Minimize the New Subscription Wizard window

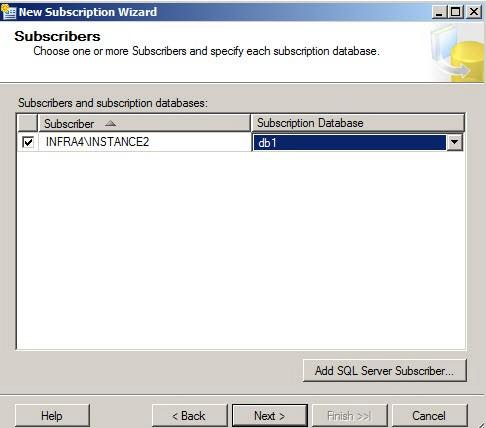pos(439,12)
